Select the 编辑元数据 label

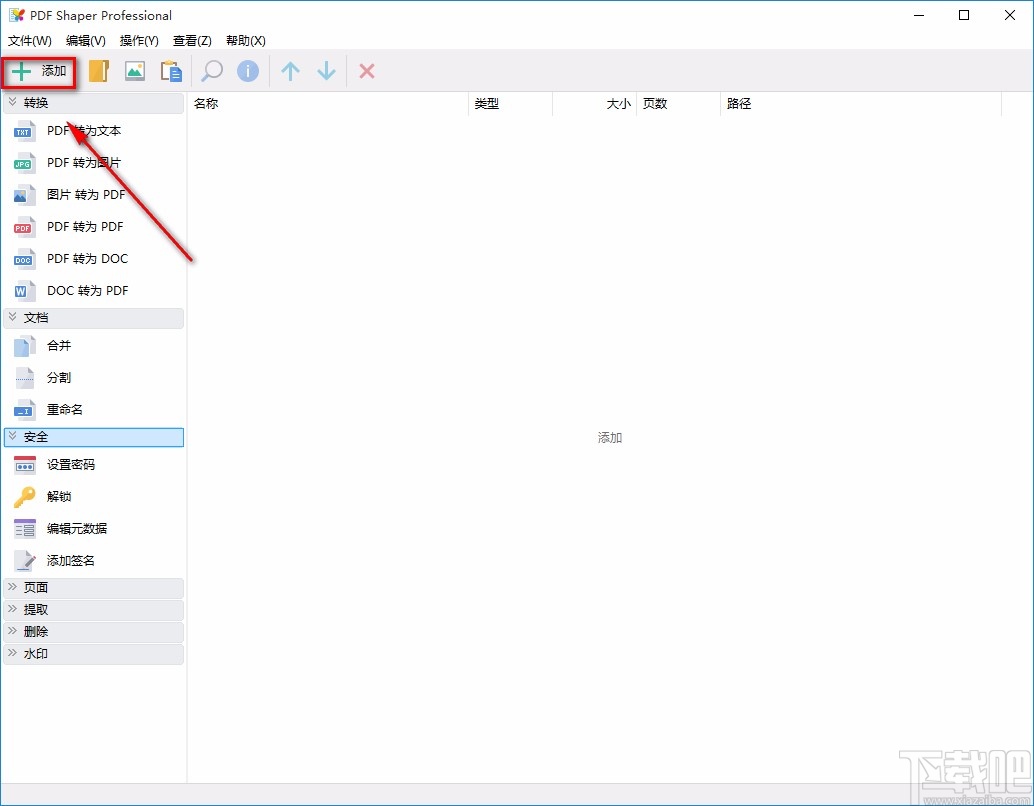(x=76, y=529)
